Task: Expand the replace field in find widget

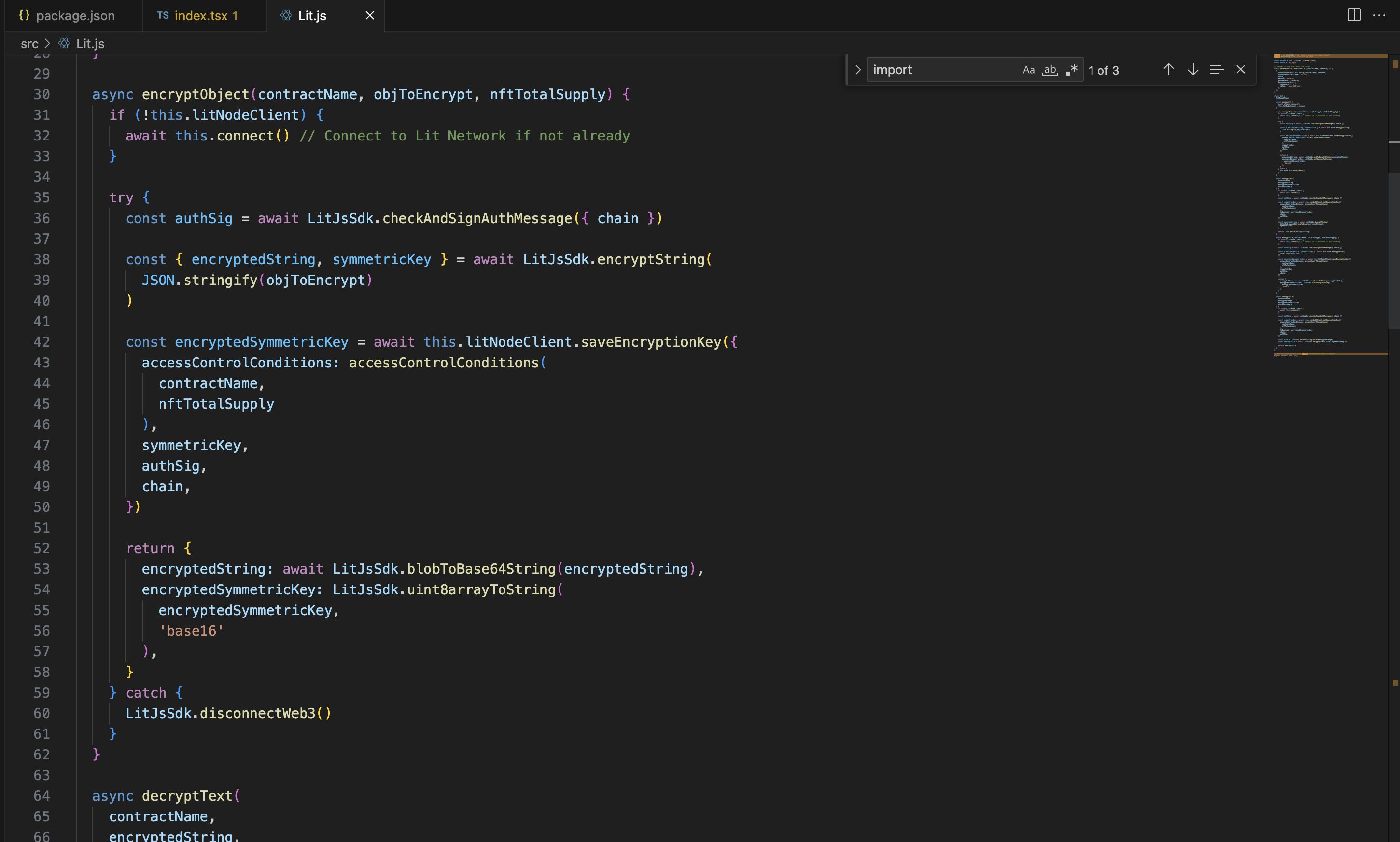Action: [x=858, y=70]
